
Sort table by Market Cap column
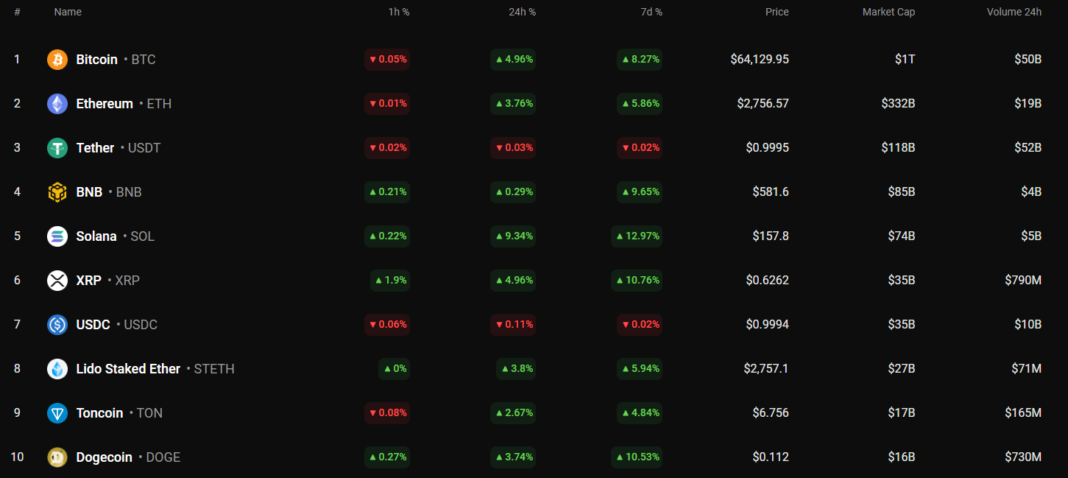[x=888, y=12]
